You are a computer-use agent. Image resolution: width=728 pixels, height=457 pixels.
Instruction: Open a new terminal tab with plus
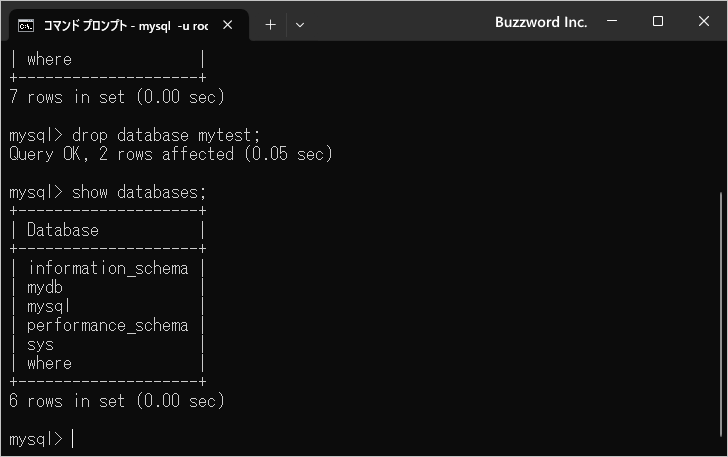click(x=270, y=25)
